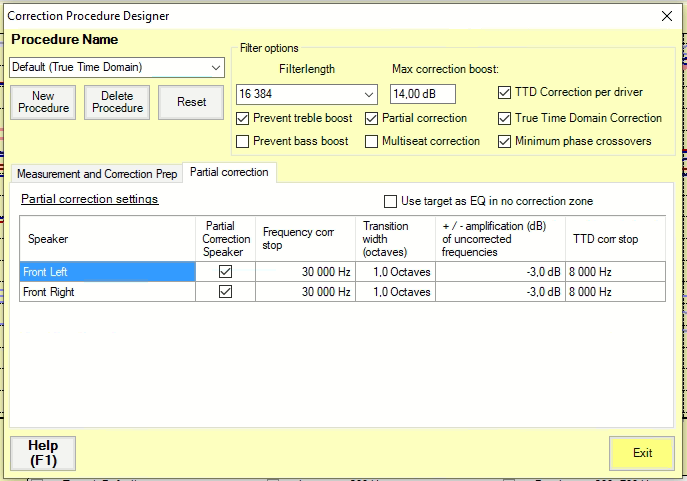Expand the Filterlength dropdown
Image resolution: width=687 pixels, height=481 pixels.
click(x=369, y=94)
